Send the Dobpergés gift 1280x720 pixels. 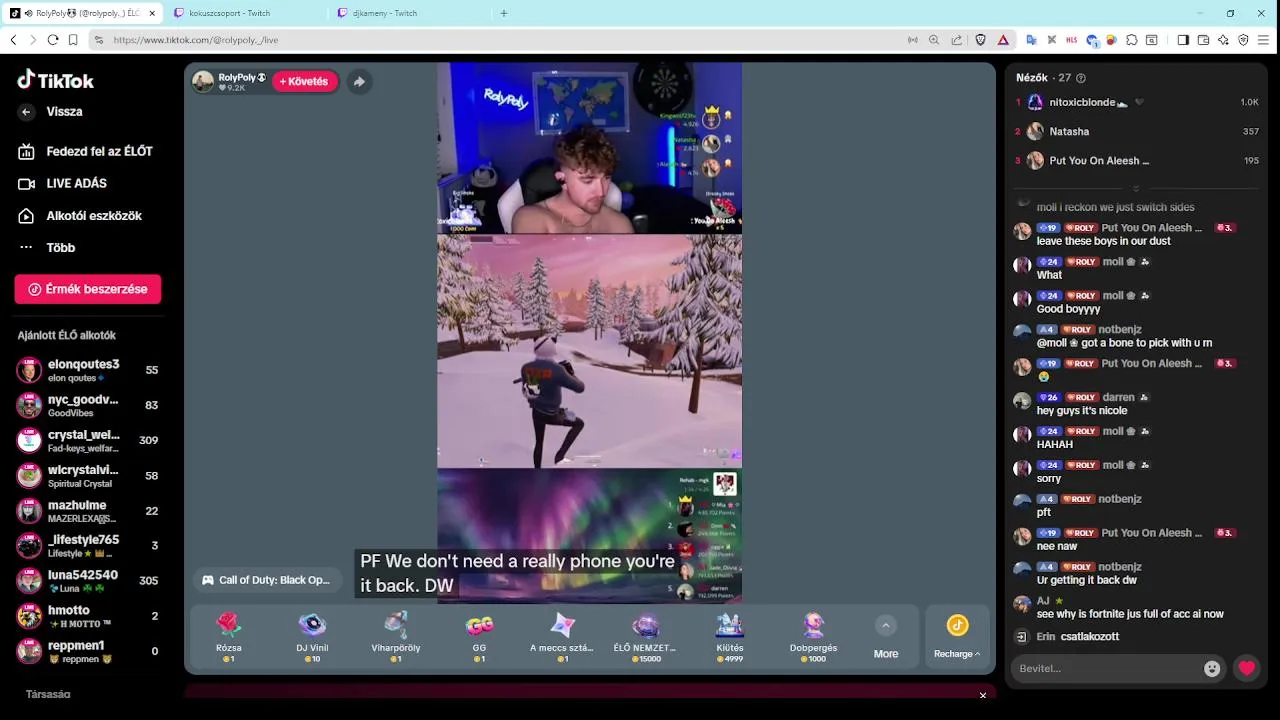point(813,637)
